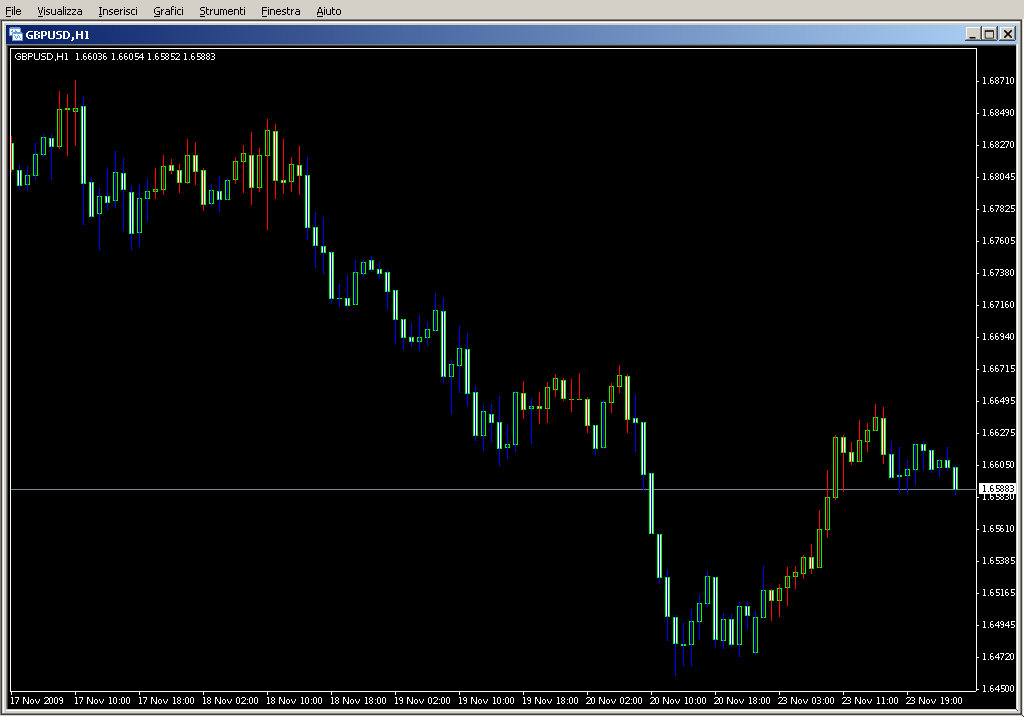Open the Aiuto help menu
The image size is (1024, 717).
coord(328,11)
